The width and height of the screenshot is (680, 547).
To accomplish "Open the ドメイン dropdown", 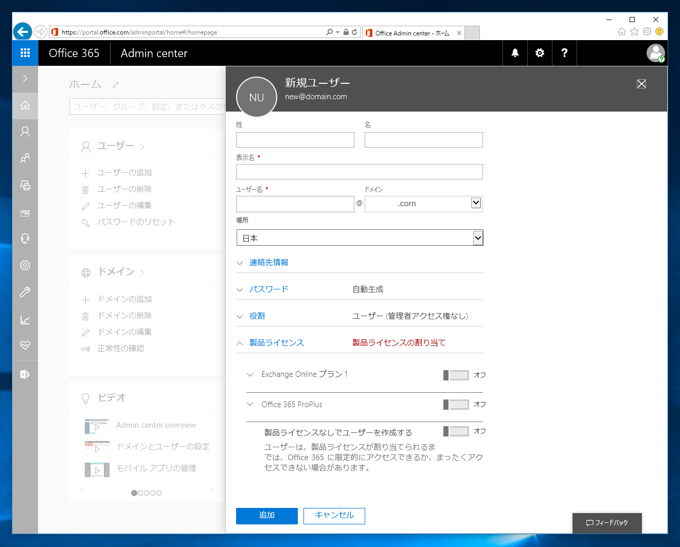I will point(423,204).
